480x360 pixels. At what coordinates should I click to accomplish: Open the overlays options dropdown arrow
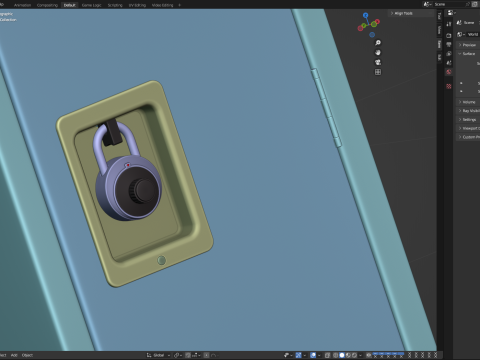click(x=319, y=355)
